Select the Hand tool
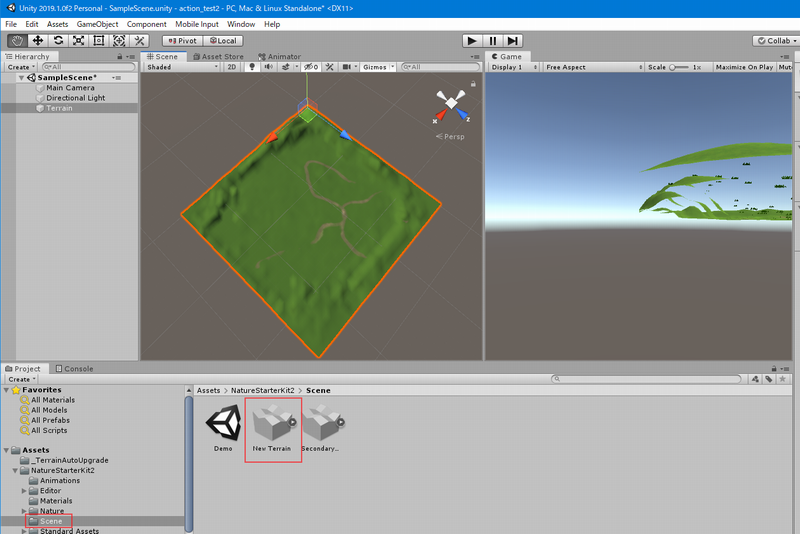The width and height of the screenshot is (800, 534). [17, 41]
